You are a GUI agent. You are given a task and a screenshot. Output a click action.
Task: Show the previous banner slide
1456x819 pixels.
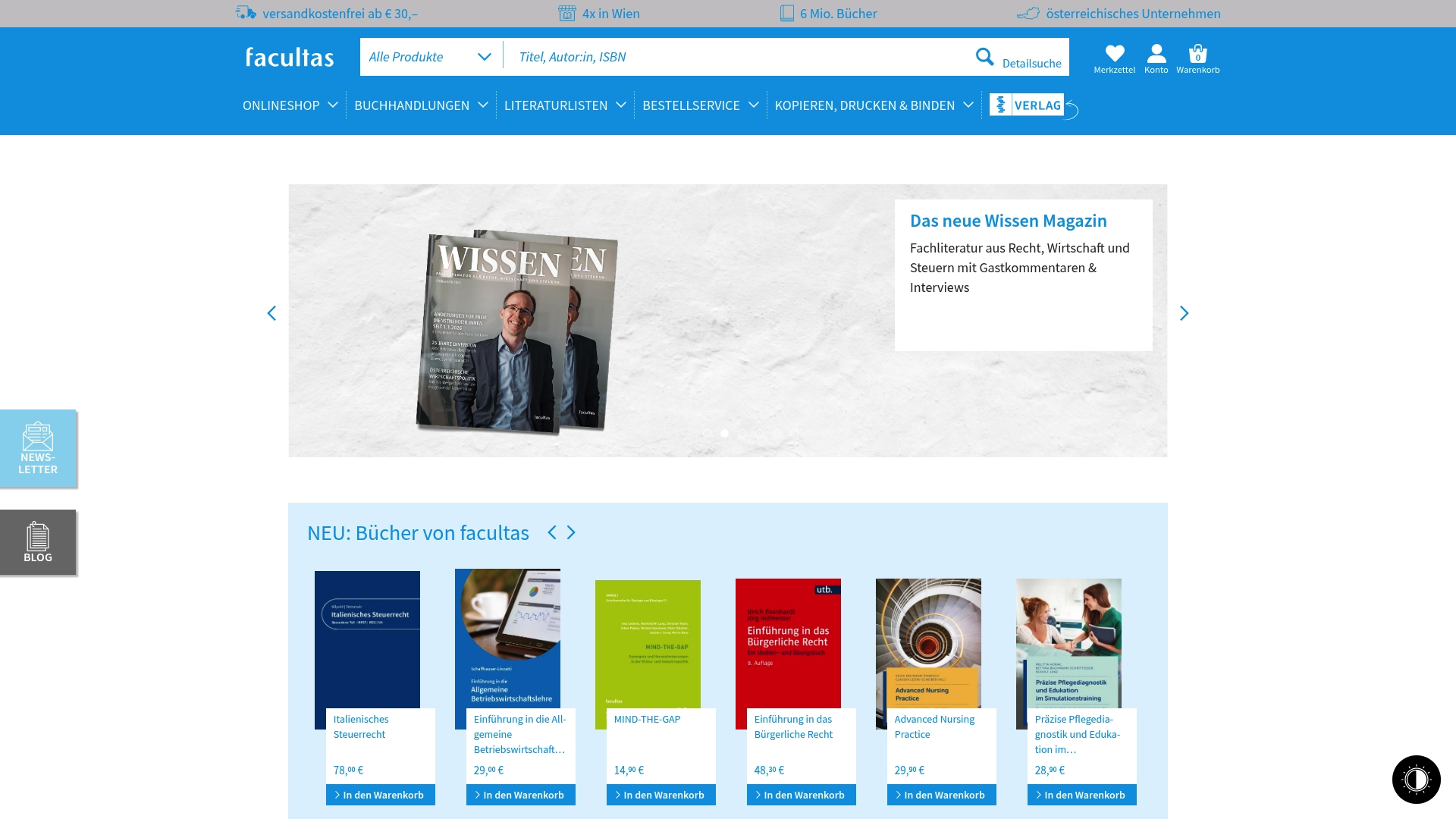pos(271,313)
